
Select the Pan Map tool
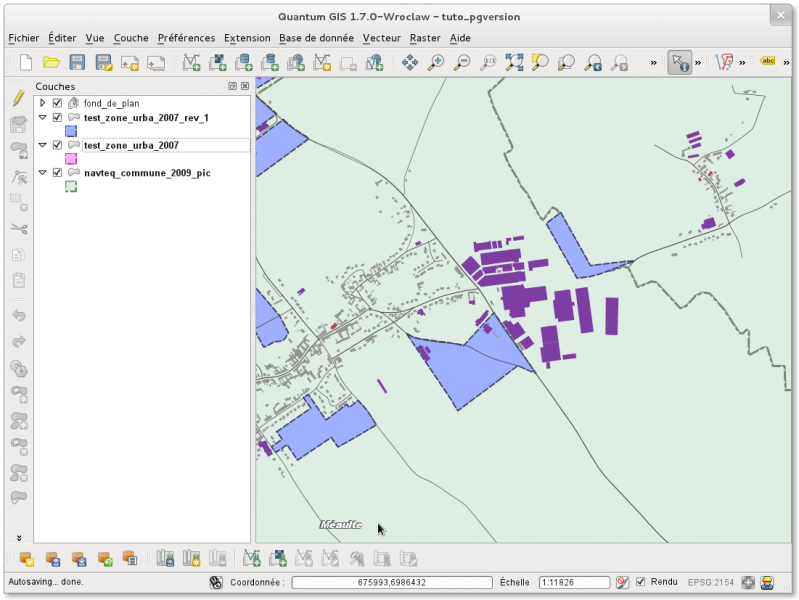tap(410, 63)
